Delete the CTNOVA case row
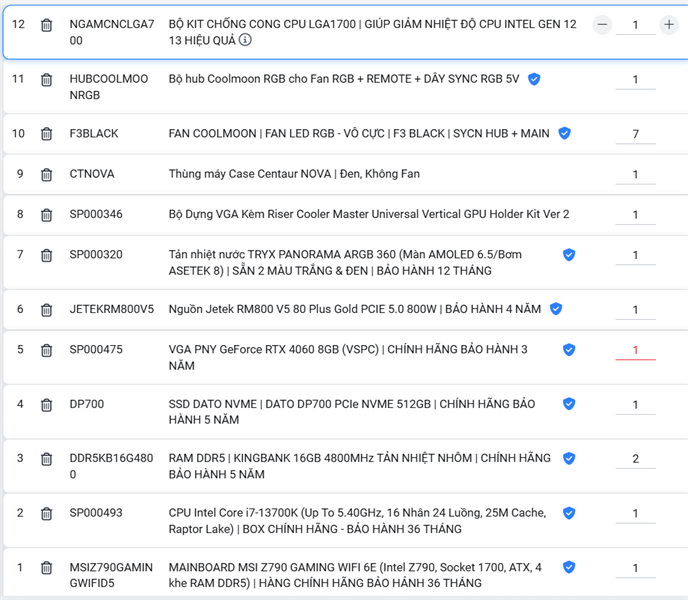 tap(46, 175)
